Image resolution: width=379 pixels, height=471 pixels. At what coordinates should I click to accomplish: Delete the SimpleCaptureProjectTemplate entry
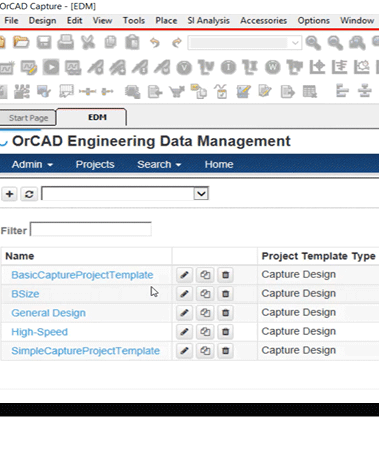(x=225, y=351)
